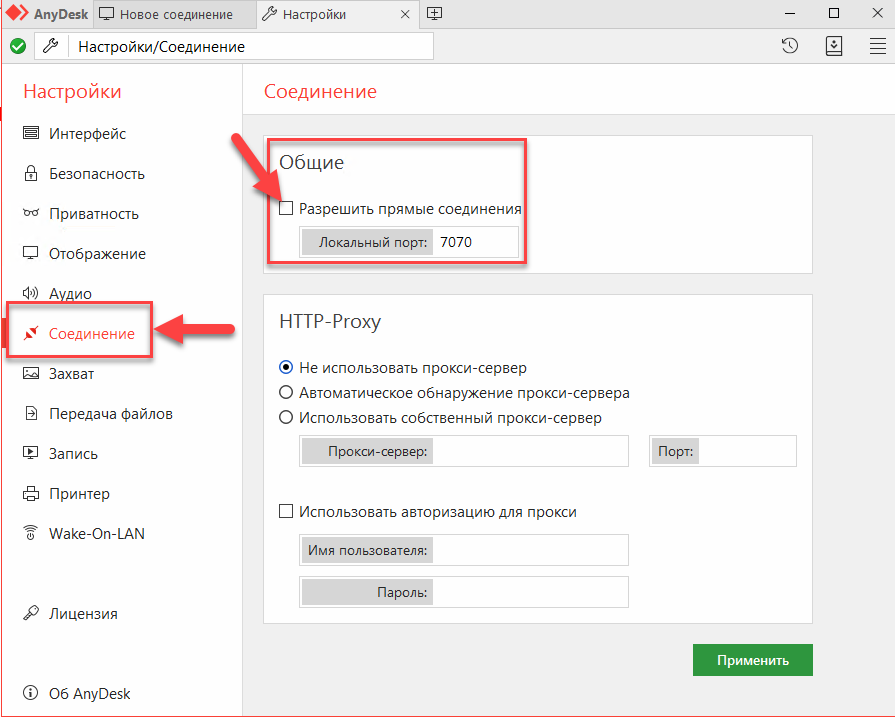
Task: Select Использовать собственный прокси-сервер option
Action: click(286, 417)
